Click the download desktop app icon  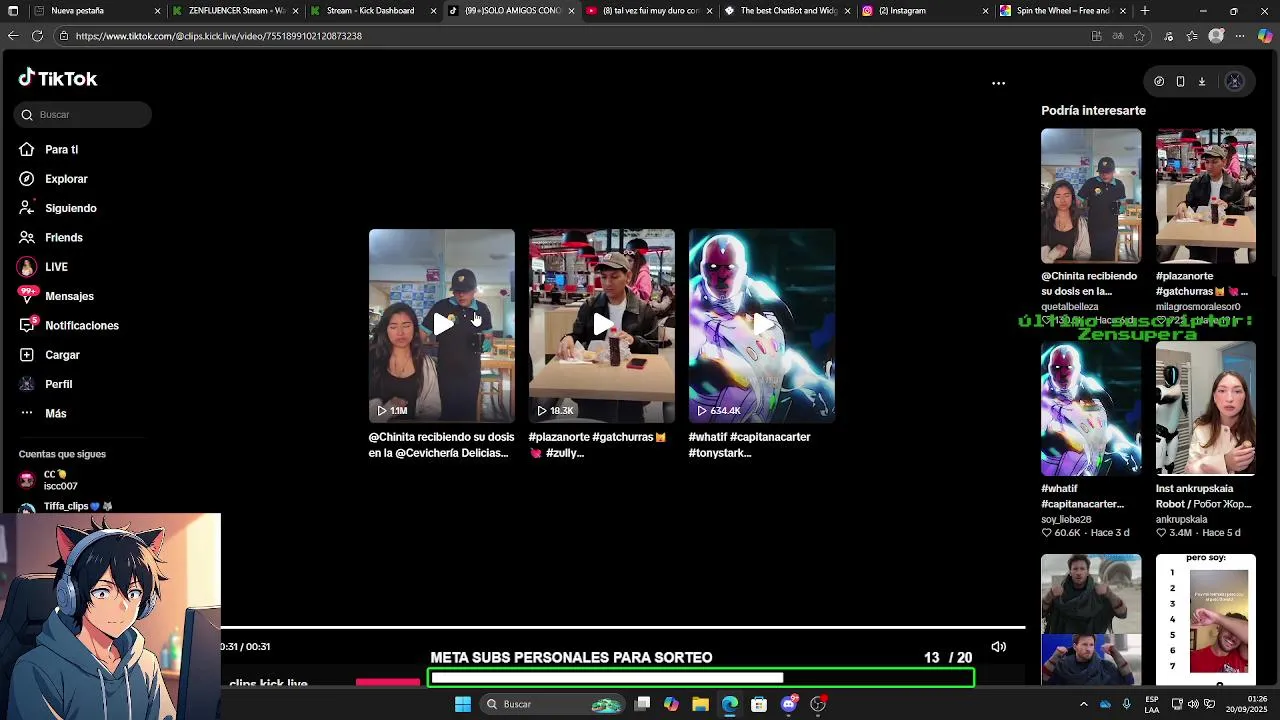(x=1202, y=82)
